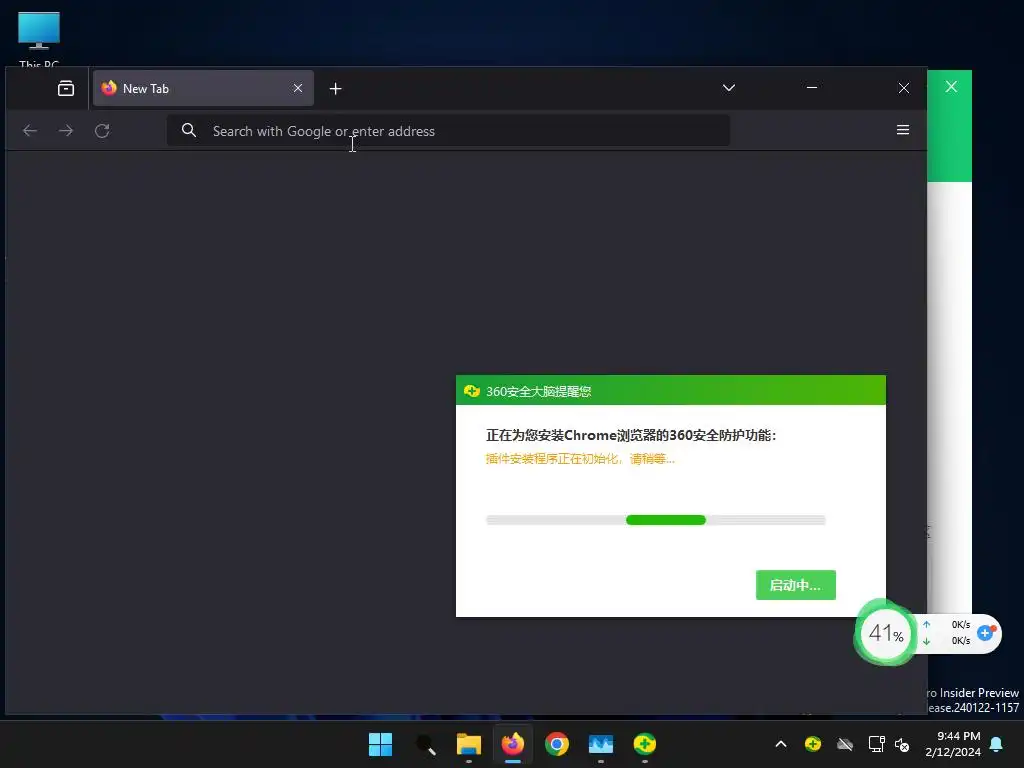
Task: Minimize the Firefox window
Action: (812, 88)
